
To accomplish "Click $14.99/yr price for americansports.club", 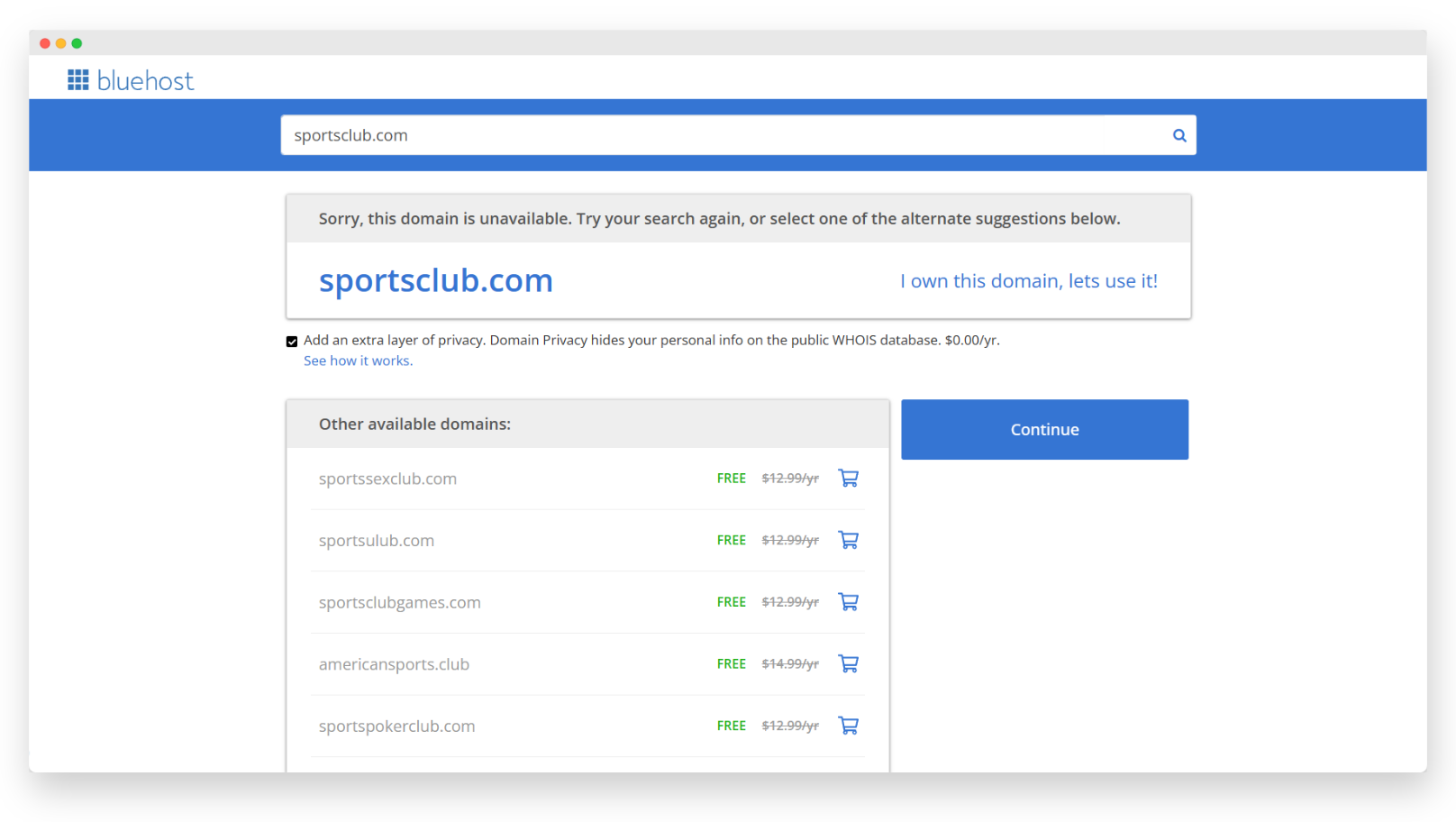I will 790,663.
